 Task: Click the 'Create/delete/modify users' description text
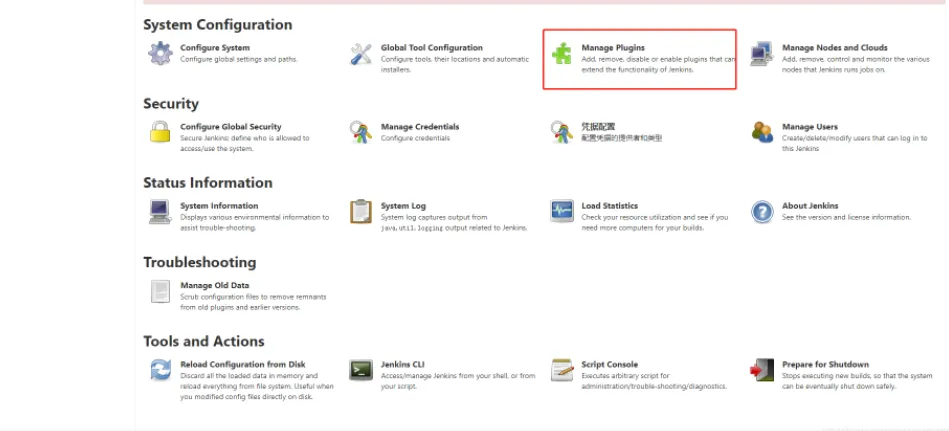point(855,143)
